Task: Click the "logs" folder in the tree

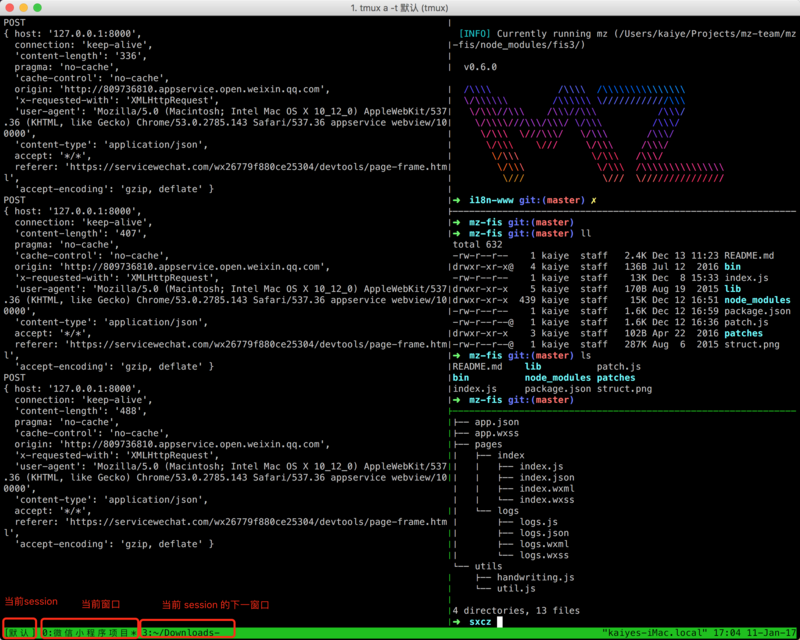Action: pyautogui.click(x=508, y=511)
